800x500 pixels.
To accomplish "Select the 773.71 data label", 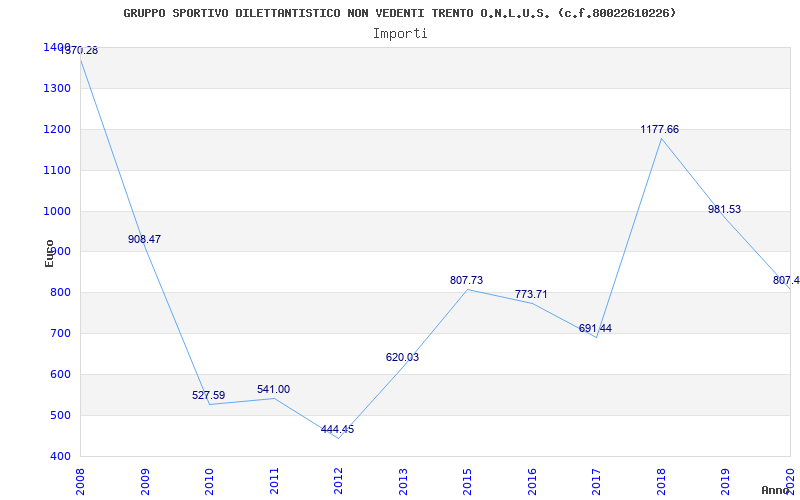I will tap(531, 294).
